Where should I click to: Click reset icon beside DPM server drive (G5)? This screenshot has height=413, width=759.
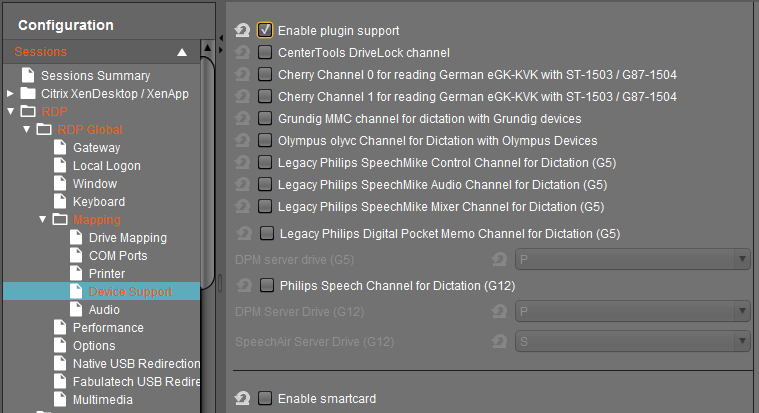coord(499,259)
